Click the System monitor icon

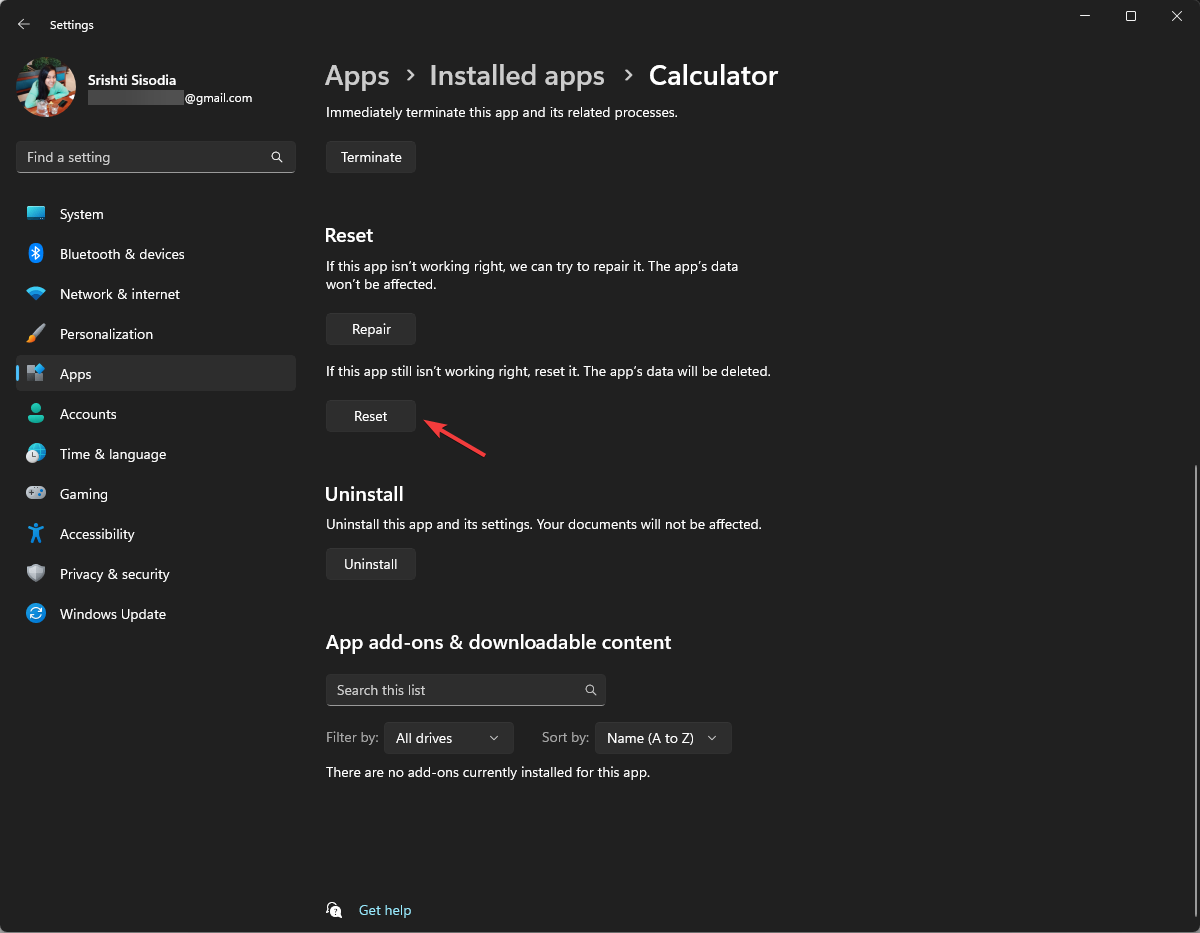pyautogui.click(x=36, y=214)
